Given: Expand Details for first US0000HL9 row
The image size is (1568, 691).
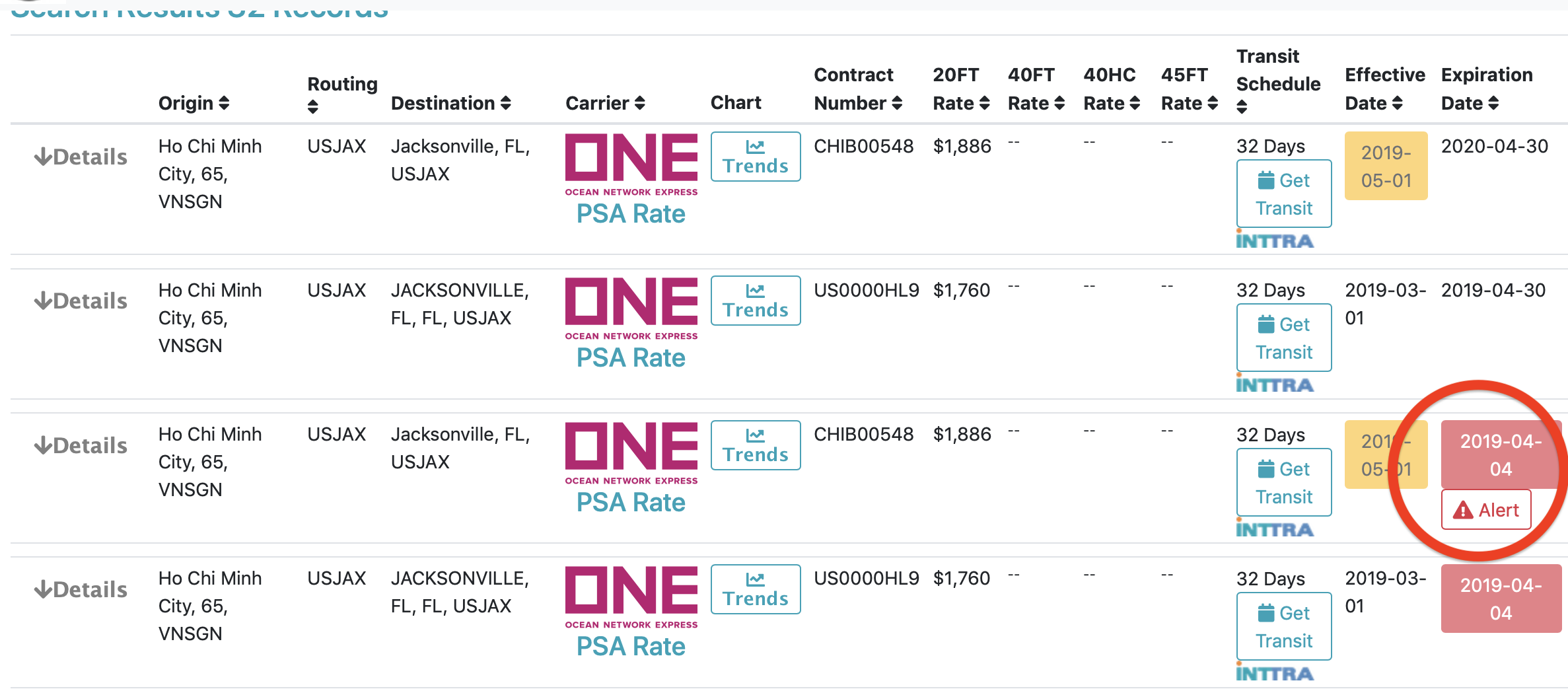Looking at the screenshot, I should [81, 301].
